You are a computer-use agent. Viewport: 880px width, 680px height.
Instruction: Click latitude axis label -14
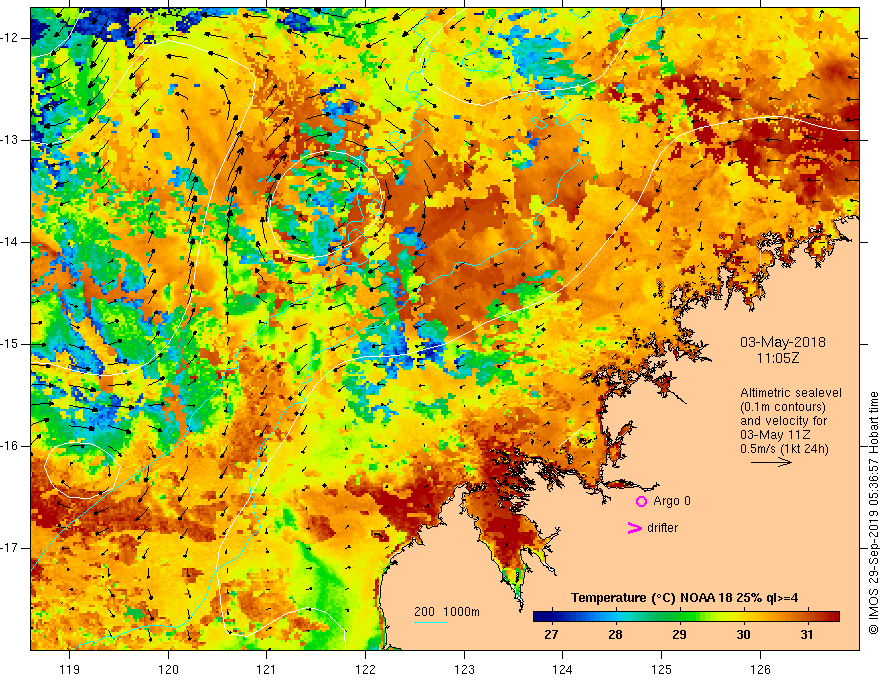point(11,242)
